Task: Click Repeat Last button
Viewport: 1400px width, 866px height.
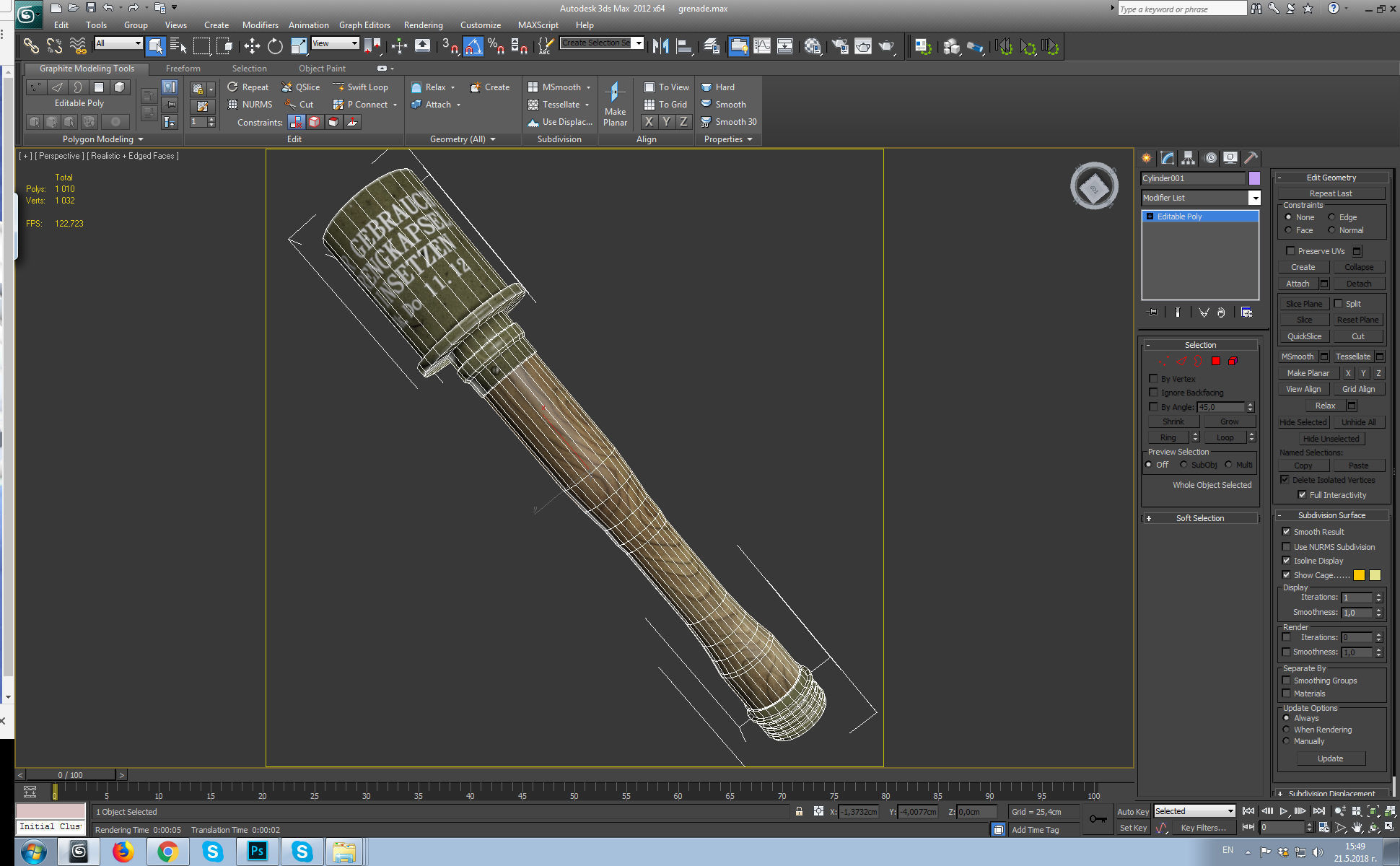Action: click(1331, 193)
